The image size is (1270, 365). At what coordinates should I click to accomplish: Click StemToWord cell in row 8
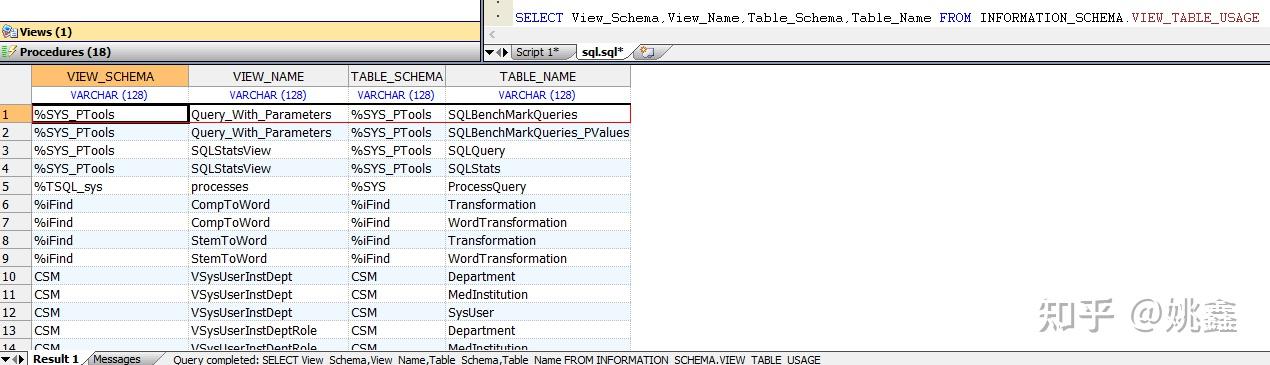(268, 240)
